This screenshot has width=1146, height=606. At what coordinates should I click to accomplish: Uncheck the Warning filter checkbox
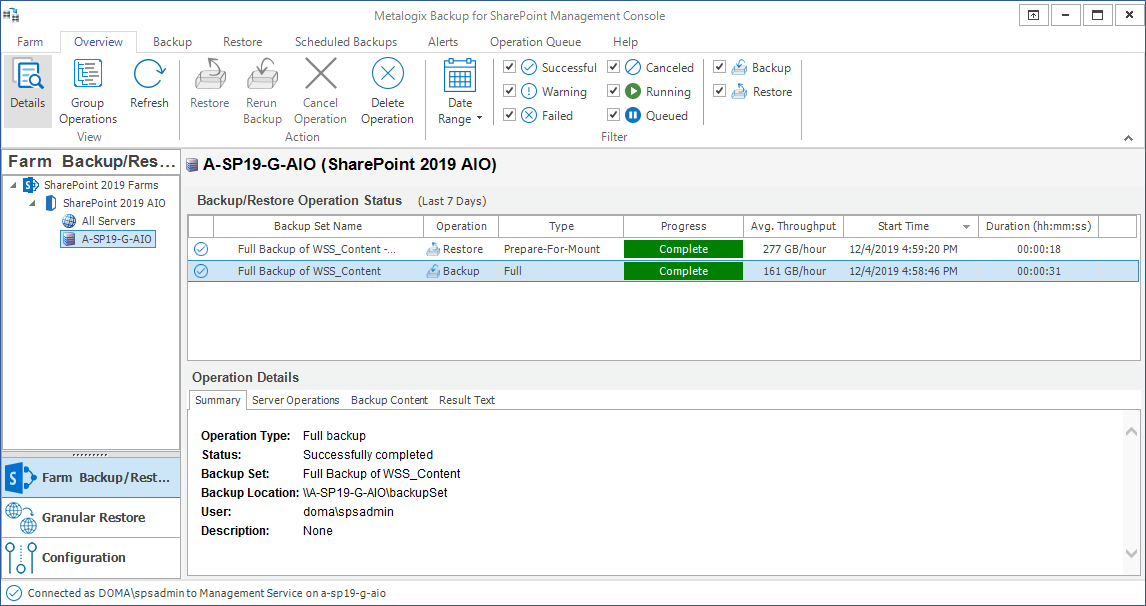[x=510, y=91]
